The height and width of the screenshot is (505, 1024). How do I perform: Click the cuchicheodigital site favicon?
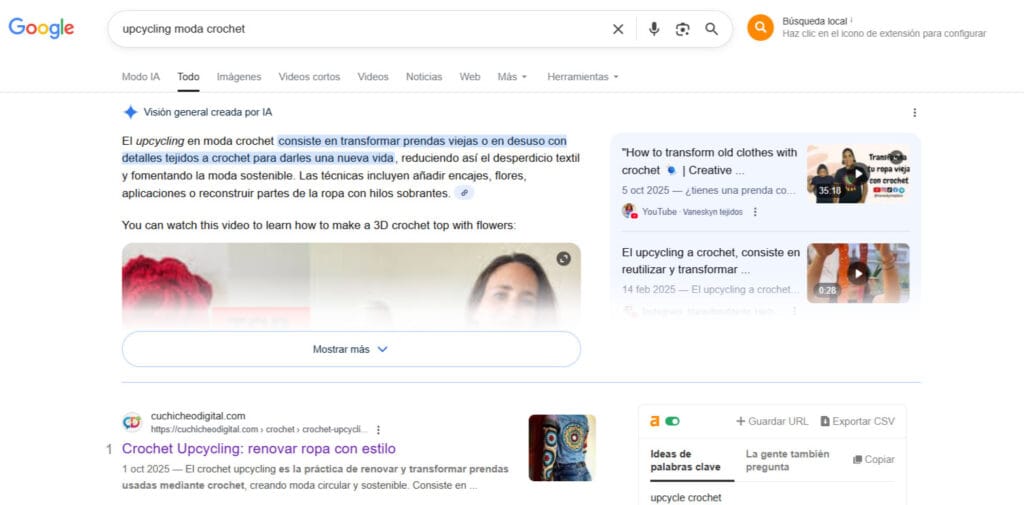pyautogui.click(x=132, y=422)
